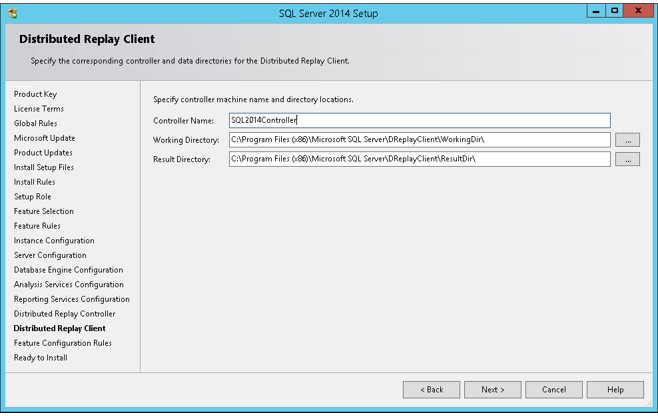Maximize the SQL Server 2014 Setup window
This screenshot has height=416, width=658.
[614, 11]
